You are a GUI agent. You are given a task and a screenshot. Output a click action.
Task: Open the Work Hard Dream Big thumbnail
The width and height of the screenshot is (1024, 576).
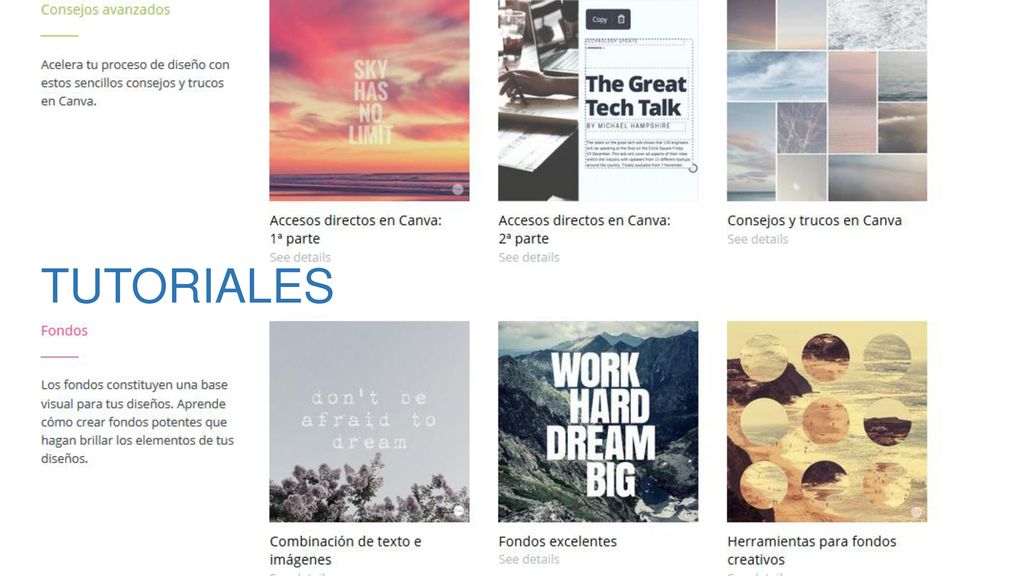(598, 421)
